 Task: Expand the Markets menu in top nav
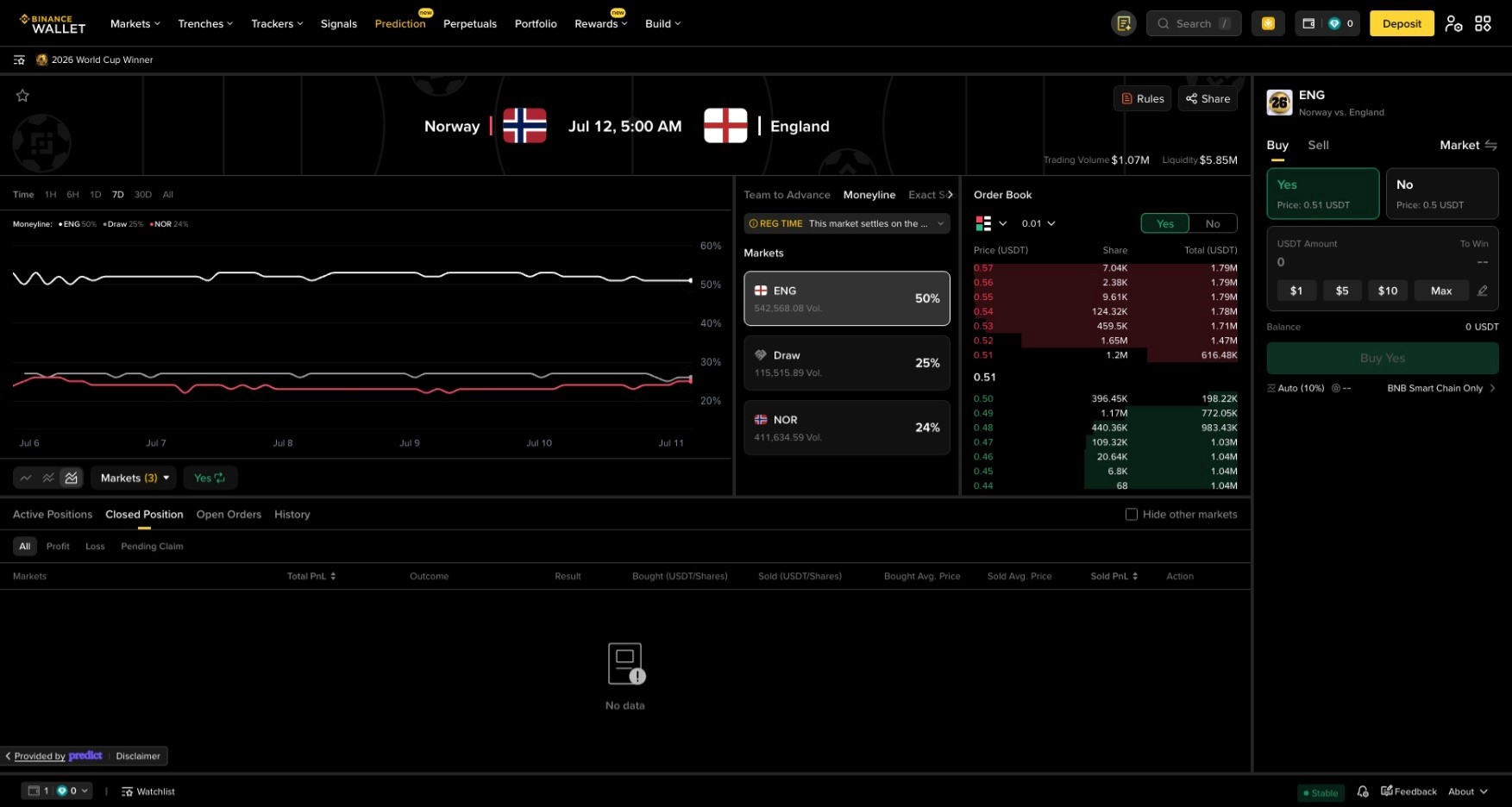135,23
